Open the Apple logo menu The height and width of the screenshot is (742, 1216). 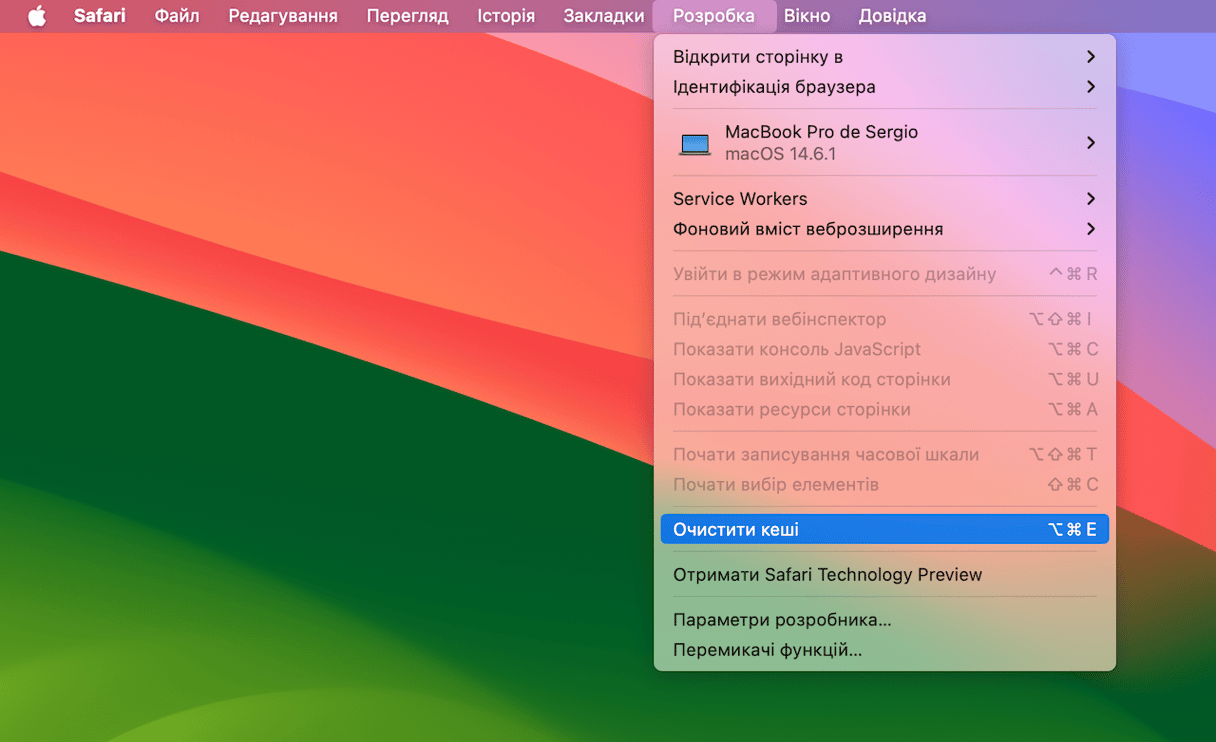click(x=37, y=16)
